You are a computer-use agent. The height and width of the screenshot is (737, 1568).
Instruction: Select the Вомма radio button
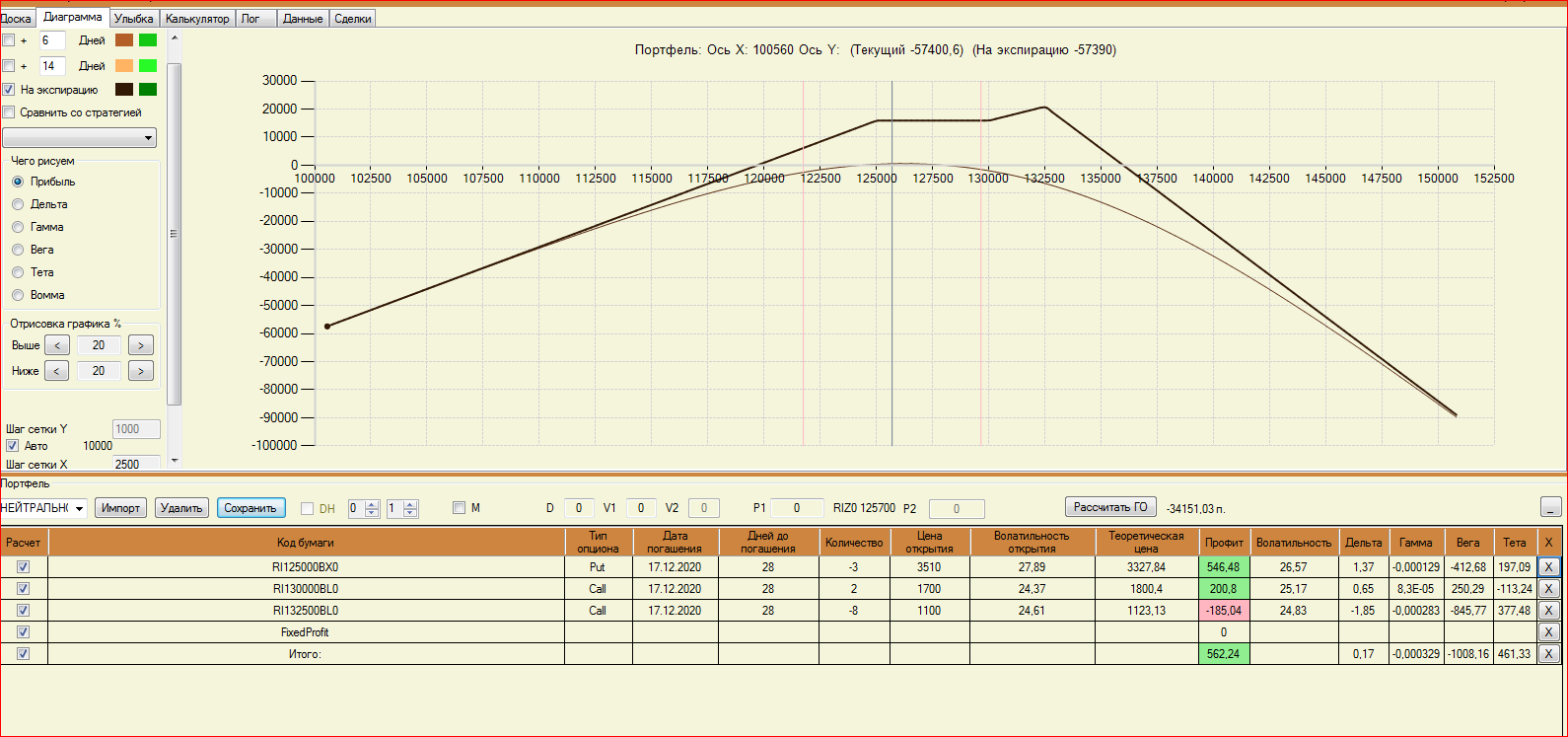pos(18,295)
